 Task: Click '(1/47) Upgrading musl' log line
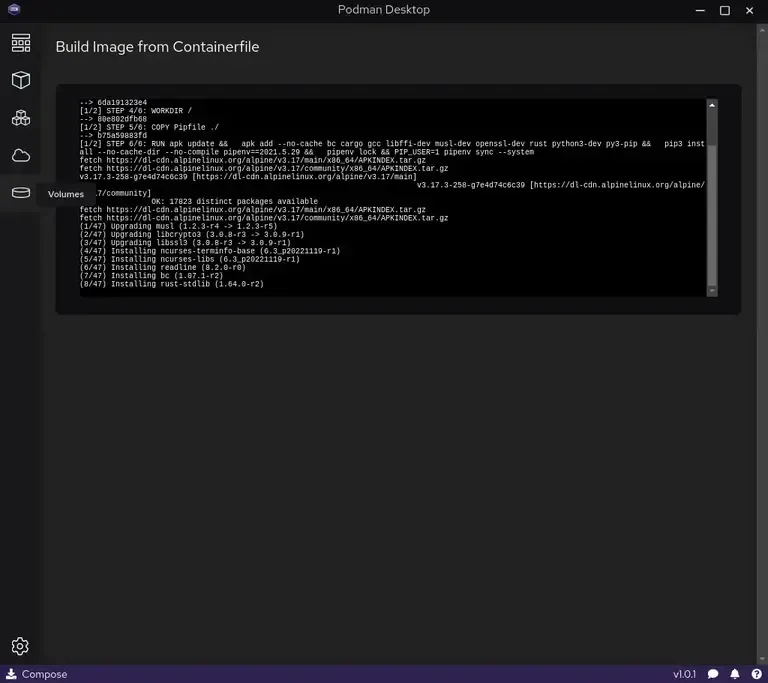178,226
